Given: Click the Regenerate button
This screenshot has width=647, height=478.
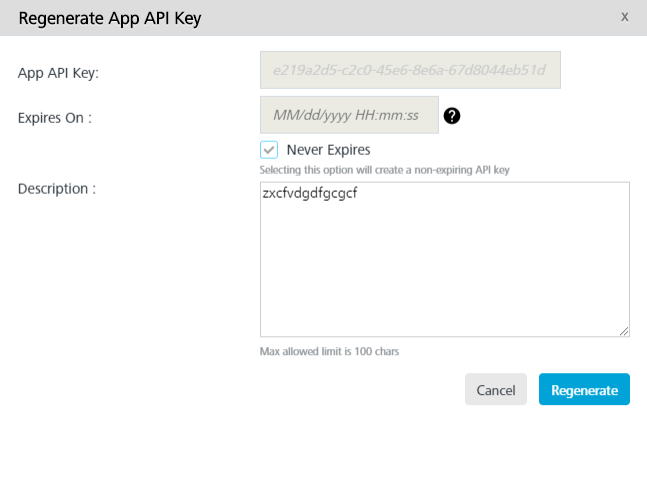Looking at the screenshot, I should [x=584, y=389].
